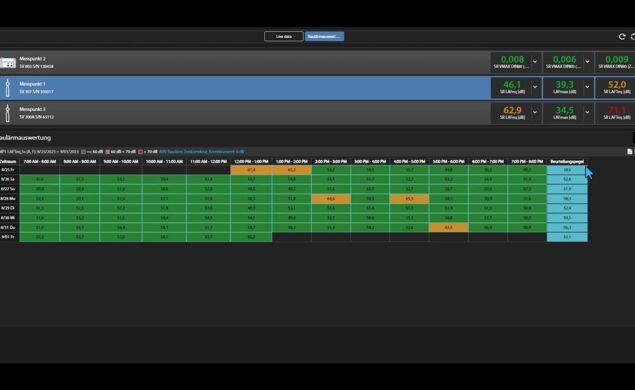This screenshot has width=635, height=390.
Task: Select the Messpunkt 2 row
Action: 245,62
